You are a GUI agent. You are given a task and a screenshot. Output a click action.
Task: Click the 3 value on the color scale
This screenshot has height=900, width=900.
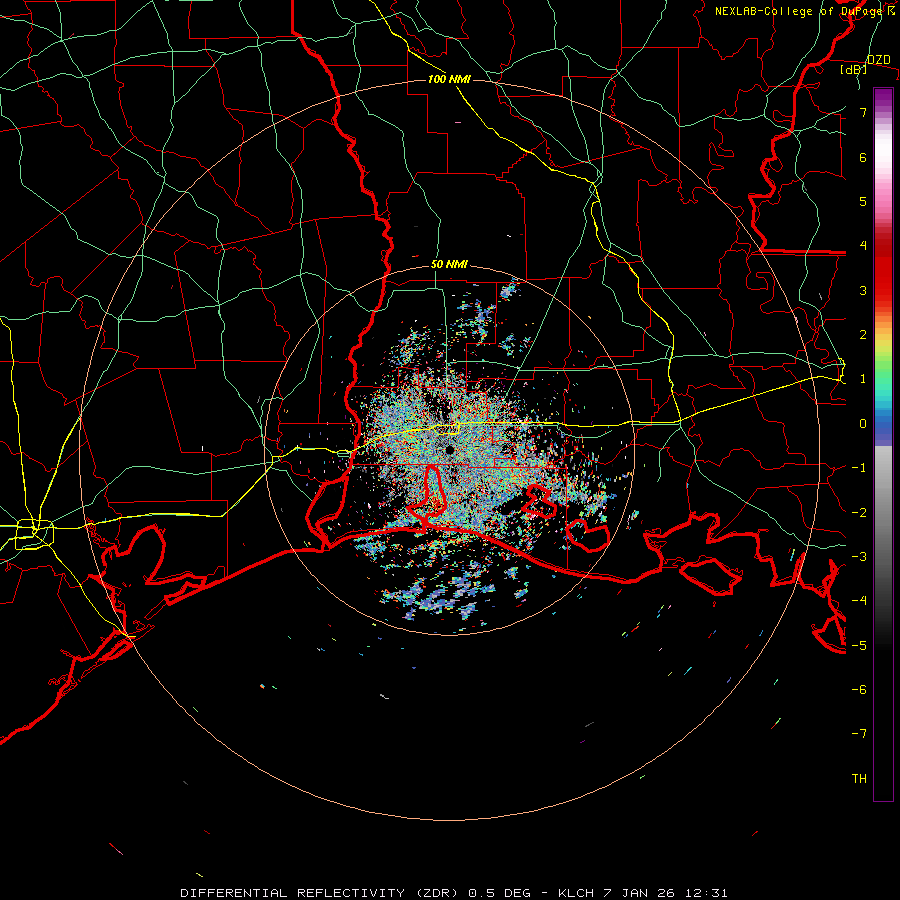point(863,290)
